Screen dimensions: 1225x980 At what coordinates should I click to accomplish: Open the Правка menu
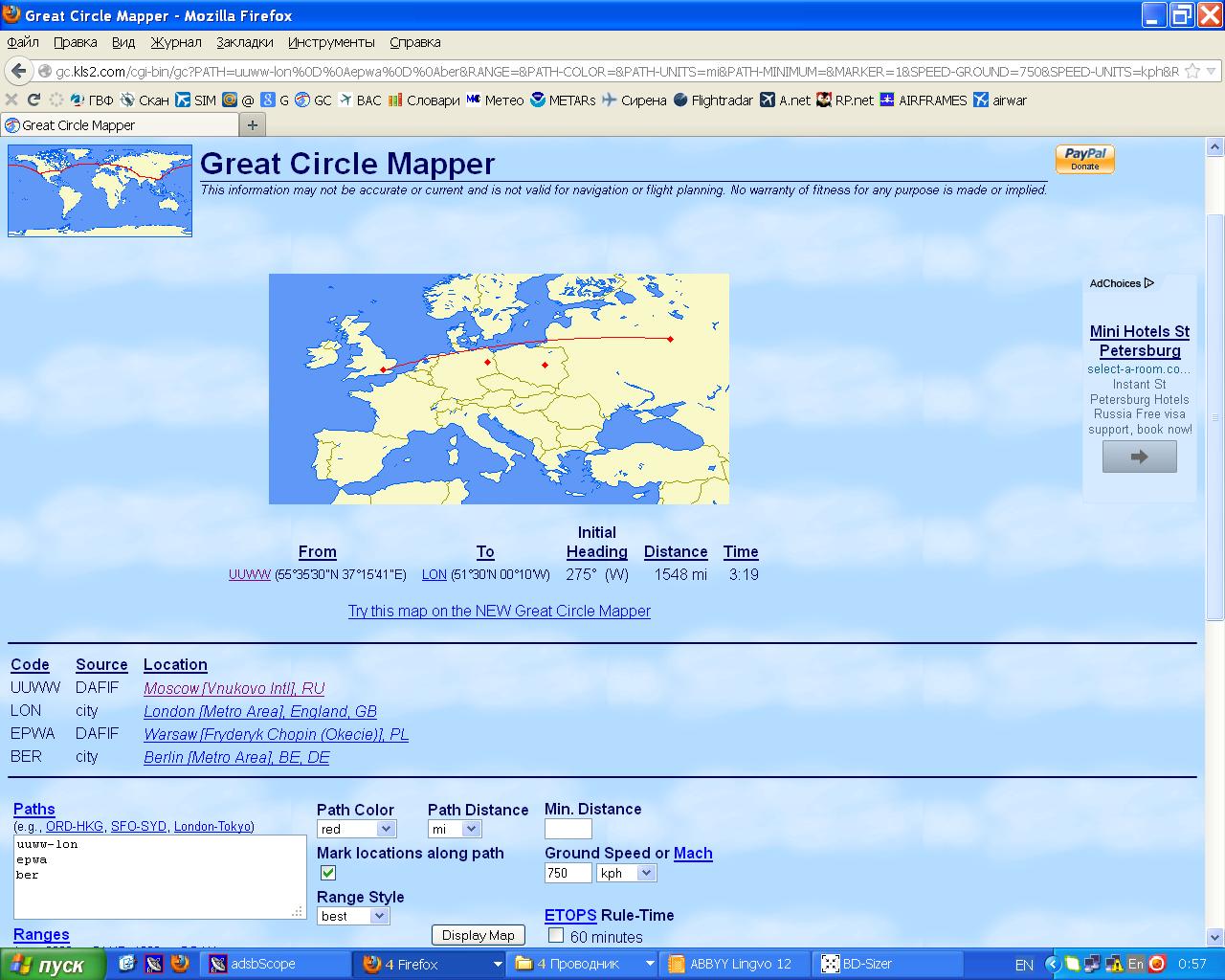coord(76,42)
